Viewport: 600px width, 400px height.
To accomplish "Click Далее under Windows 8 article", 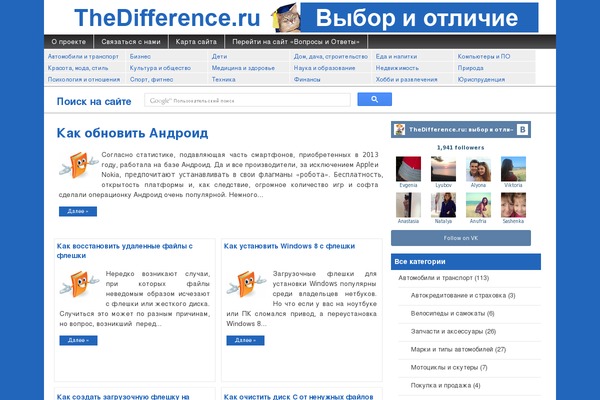I will 245,340.
